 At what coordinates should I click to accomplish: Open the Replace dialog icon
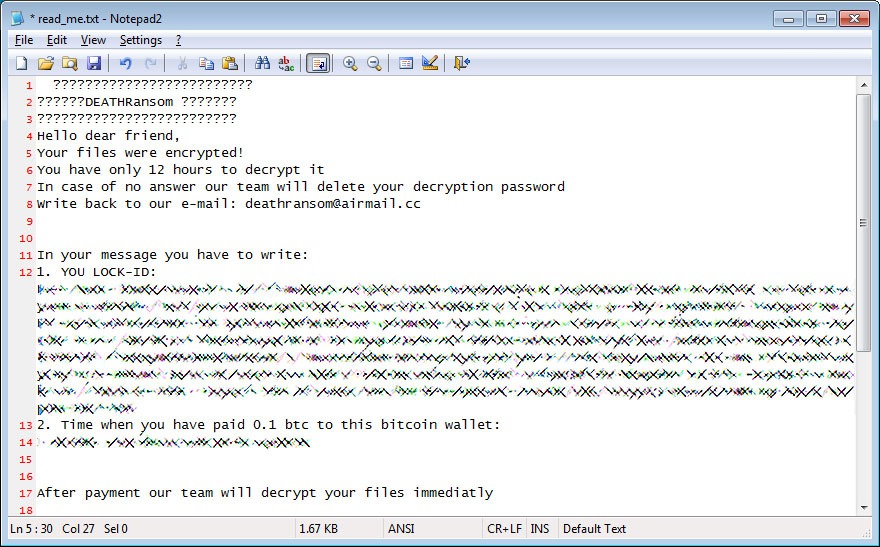pyautogui.click(x=286, y=63)
